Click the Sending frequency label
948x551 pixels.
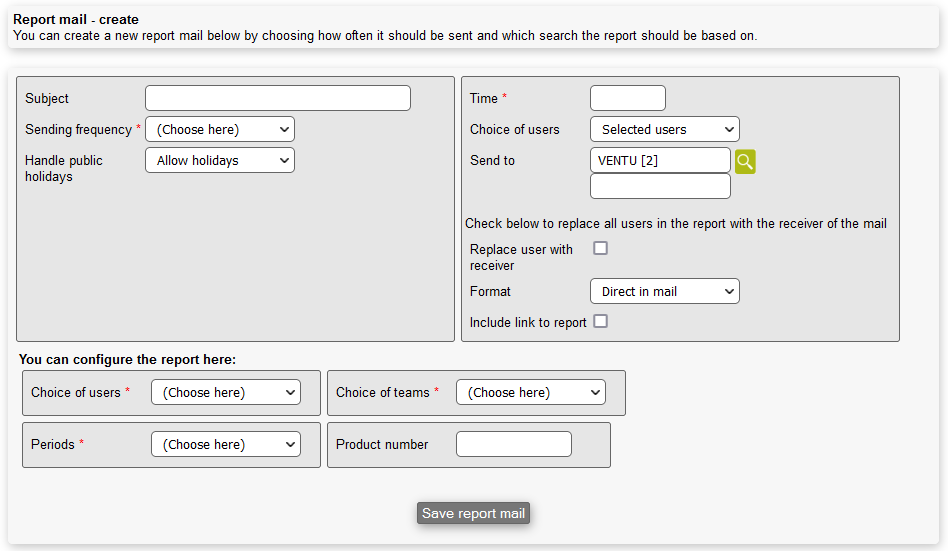click(78, 129)
